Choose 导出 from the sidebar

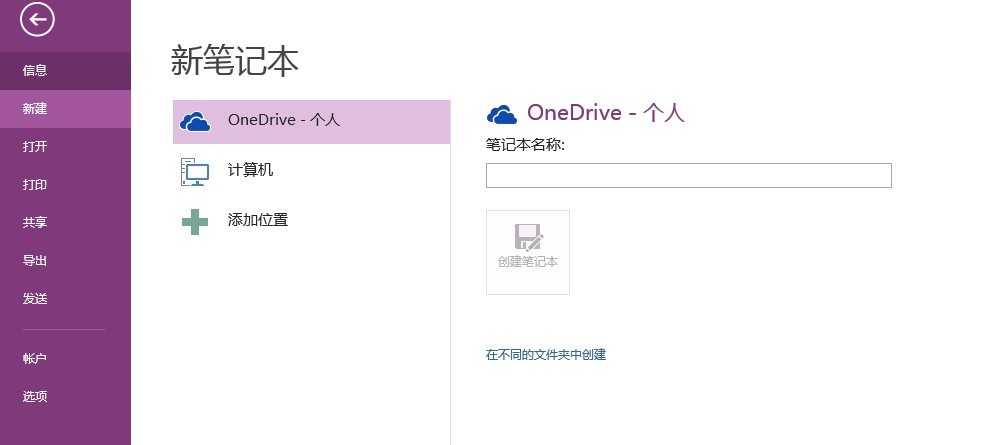[x=35, y=260]
